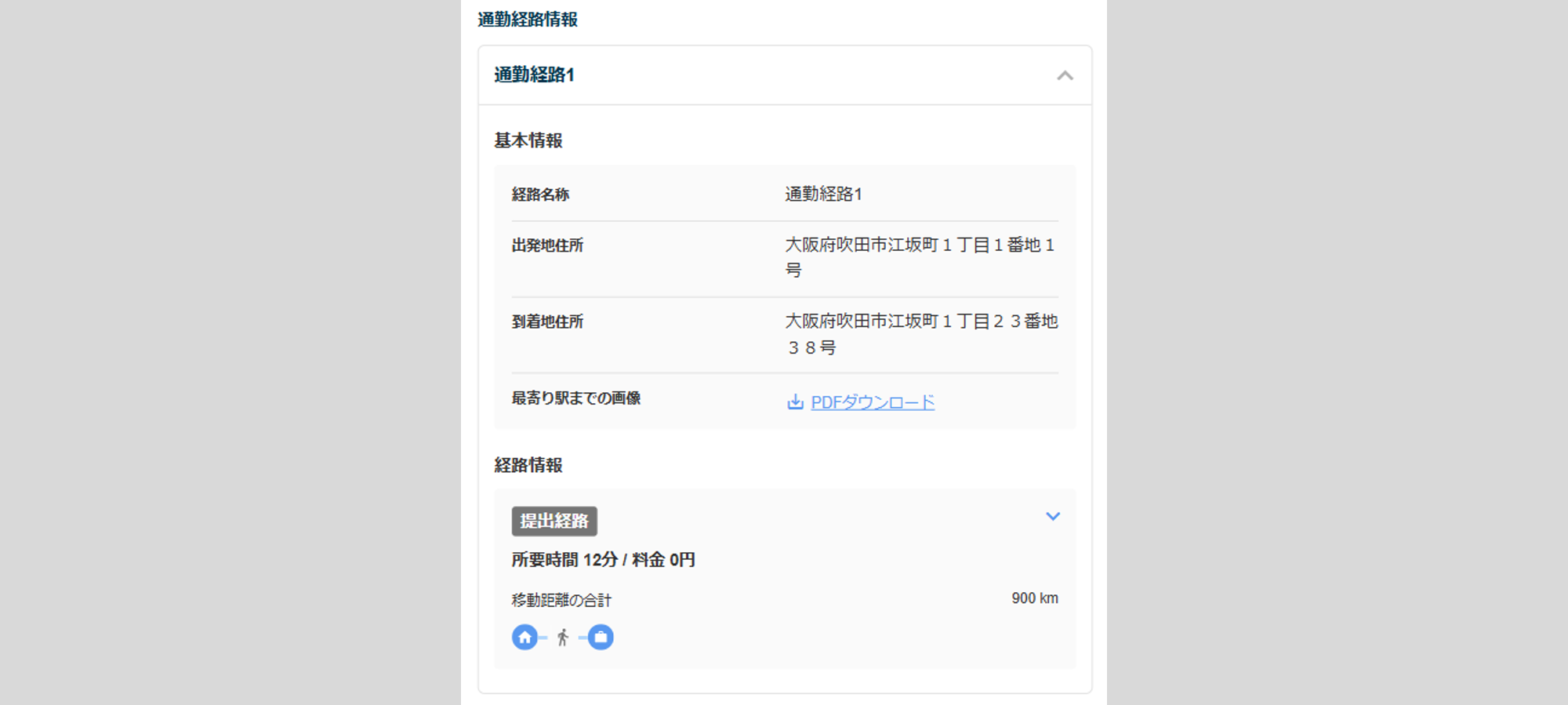Viewport: 1568px width, 705px height.
Task: Collapse the 通勤経路1 section chevron
Action: pyautogui.click(x=1065, y=75)
